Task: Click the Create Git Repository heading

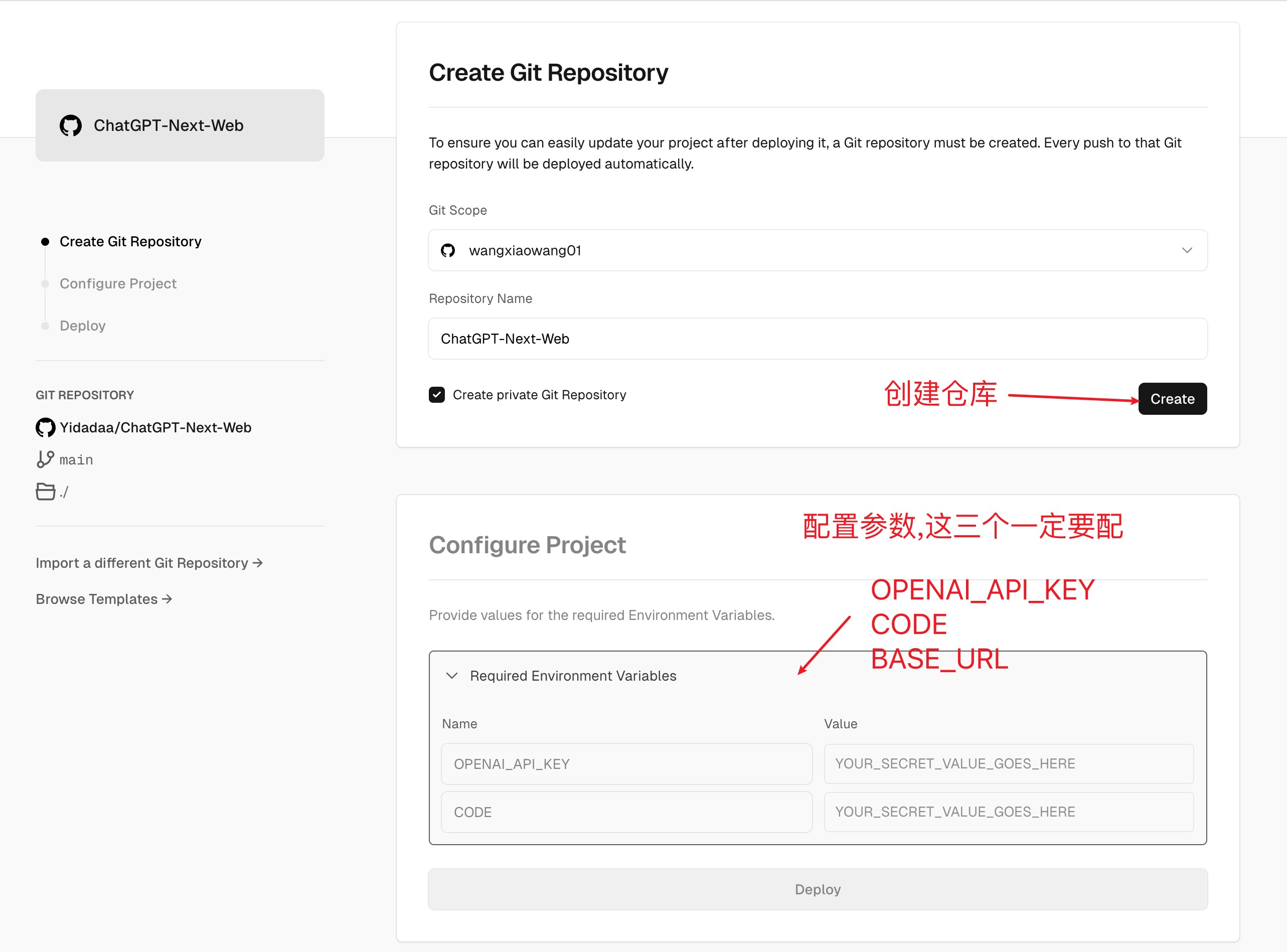Action: click(x=548, y=73)
